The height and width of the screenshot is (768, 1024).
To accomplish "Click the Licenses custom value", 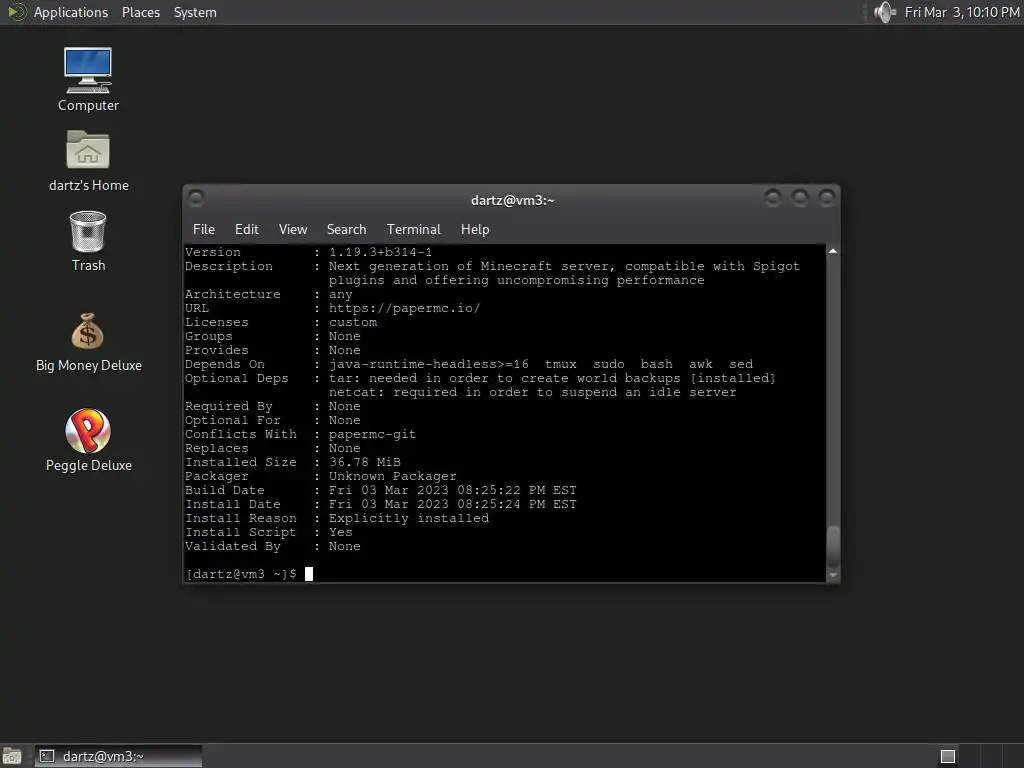I will [353, 323].
